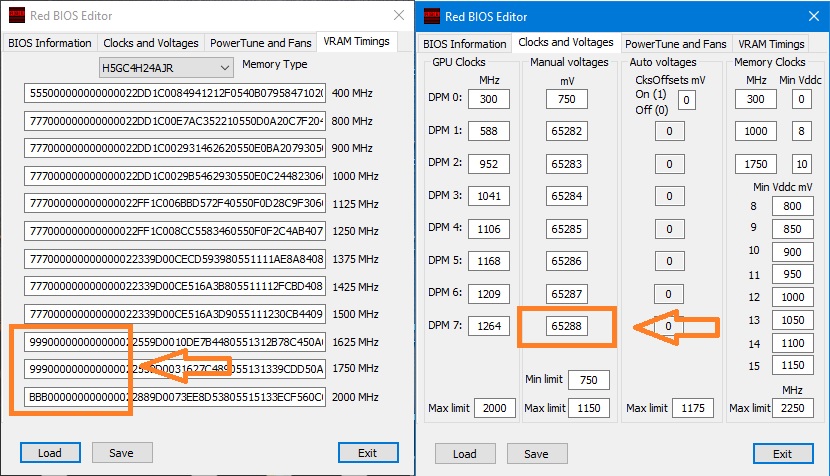Click DPM 1 GPU clock field 588
The image size is (830, 476).
pyautogui.click(x=489, y=131)
